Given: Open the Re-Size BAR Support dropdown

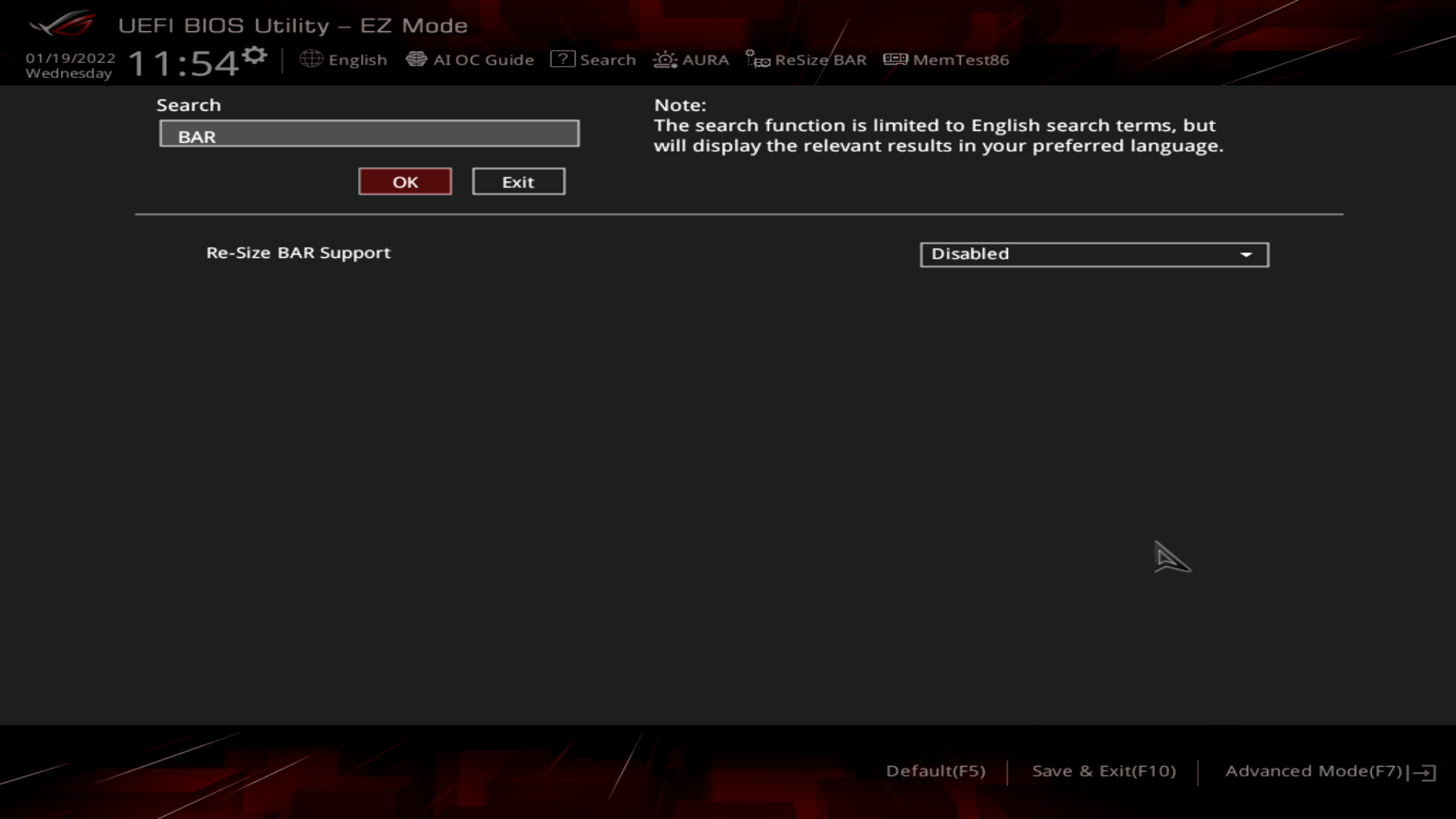Looking at the screenshot, I should pos(1094,255).
